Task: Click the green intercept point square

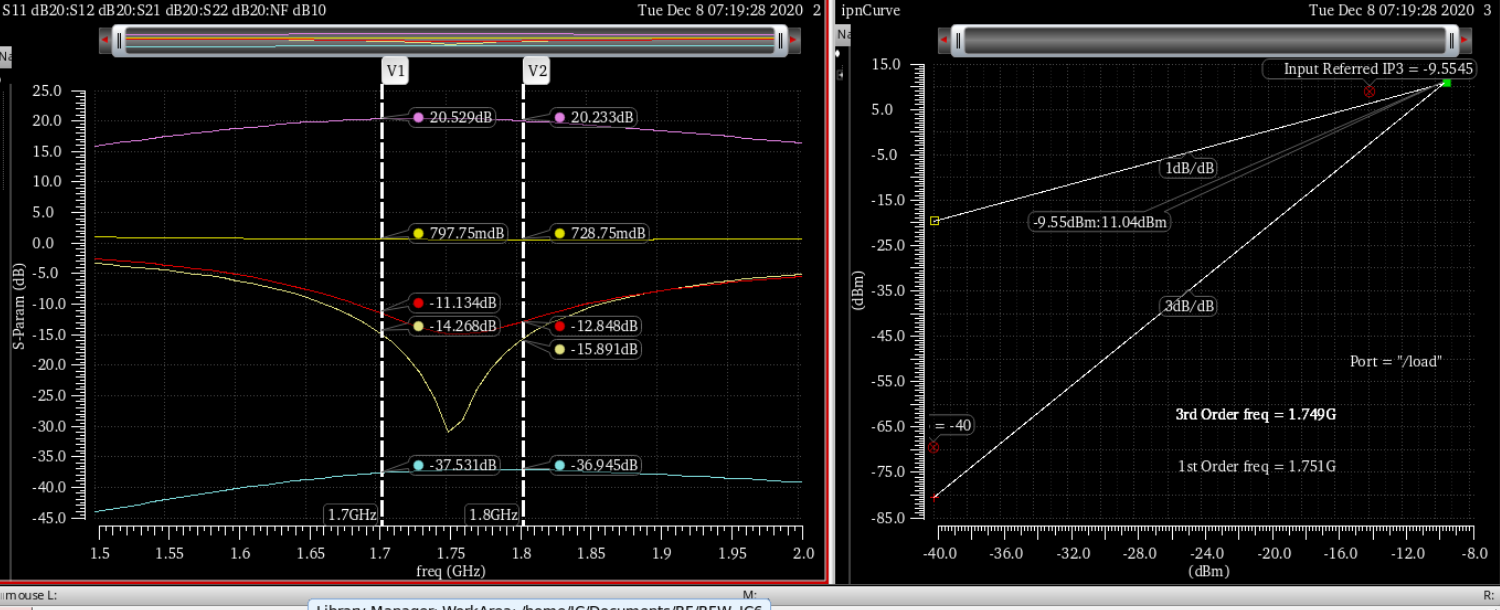Action: (x=1446, y=82)
